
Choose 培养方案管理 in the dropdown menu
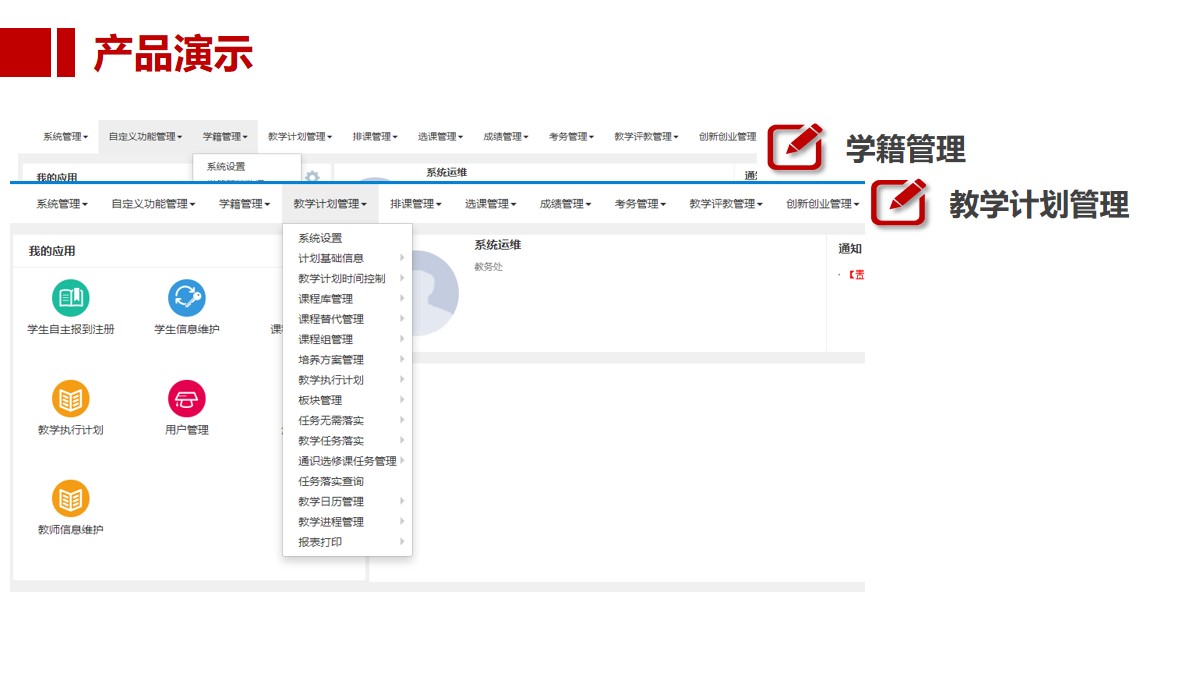coord(331,359)
